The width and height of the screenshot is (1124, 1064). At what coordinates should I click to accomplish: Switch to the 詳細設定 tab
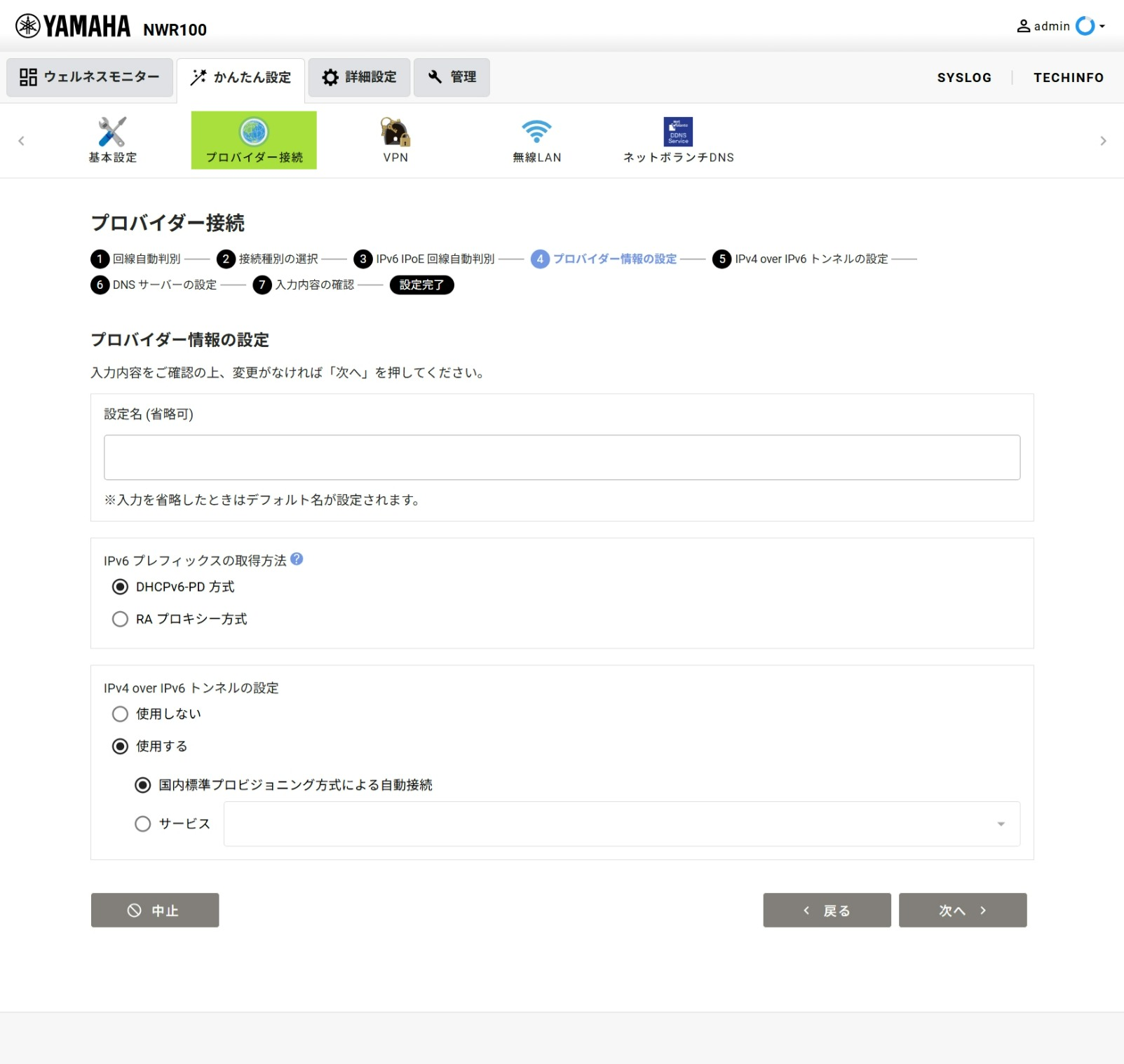[x=359, y=77]
